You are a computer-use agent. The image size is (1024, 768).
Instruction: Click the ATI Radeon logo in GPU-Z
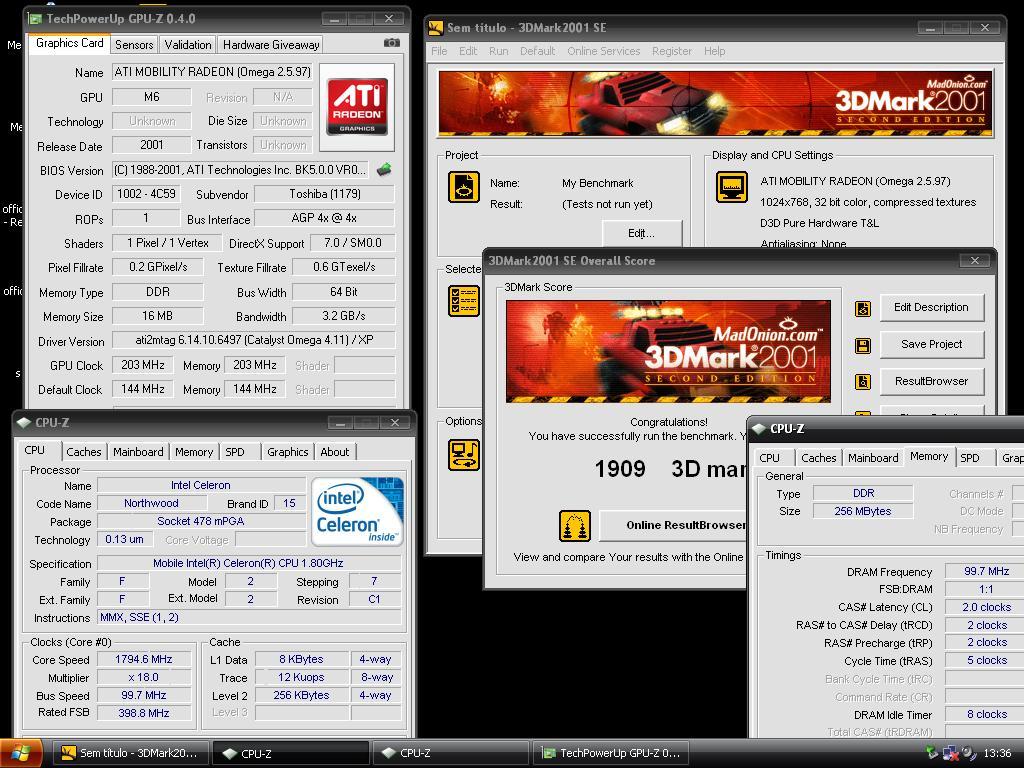click(357, 106)
